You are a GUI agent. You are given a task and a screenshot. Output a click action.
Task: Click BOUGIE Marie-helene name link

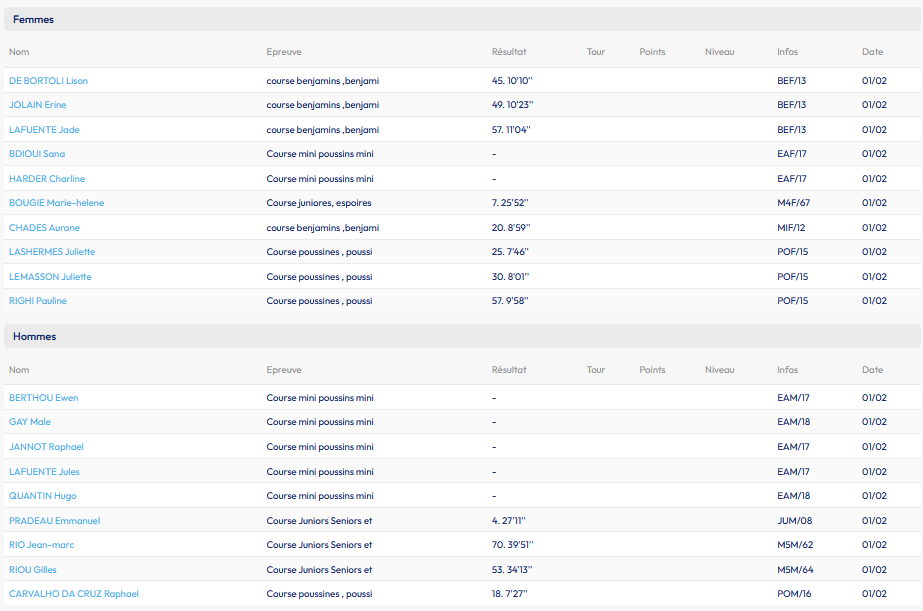(x=56, y=203)
